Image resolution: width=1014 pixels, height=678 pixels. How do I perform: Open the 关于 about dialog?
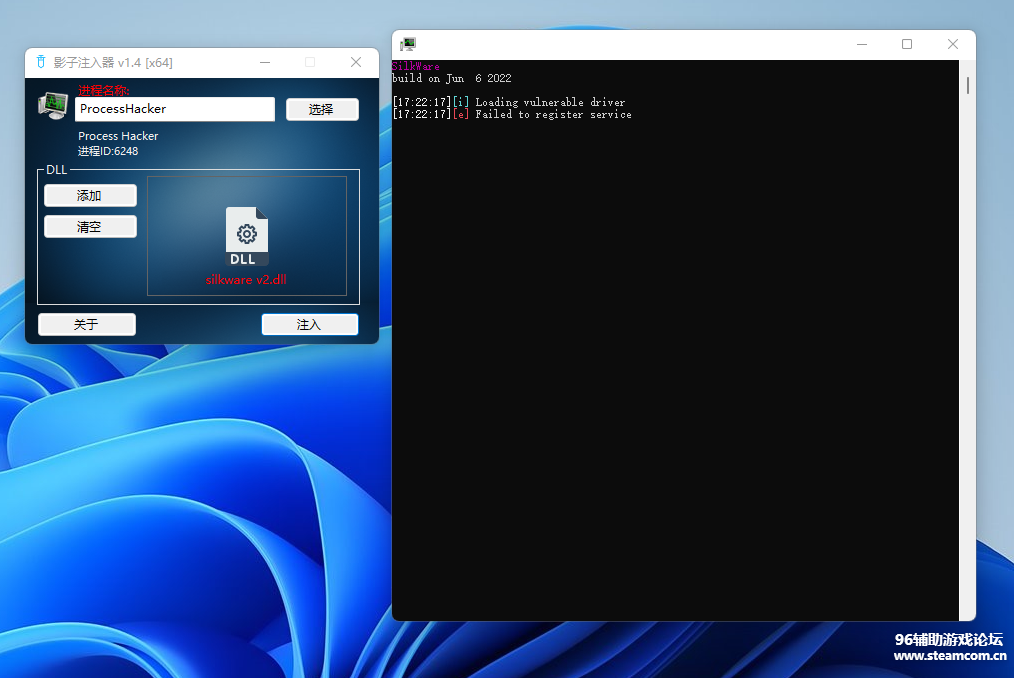pos(86,324)
